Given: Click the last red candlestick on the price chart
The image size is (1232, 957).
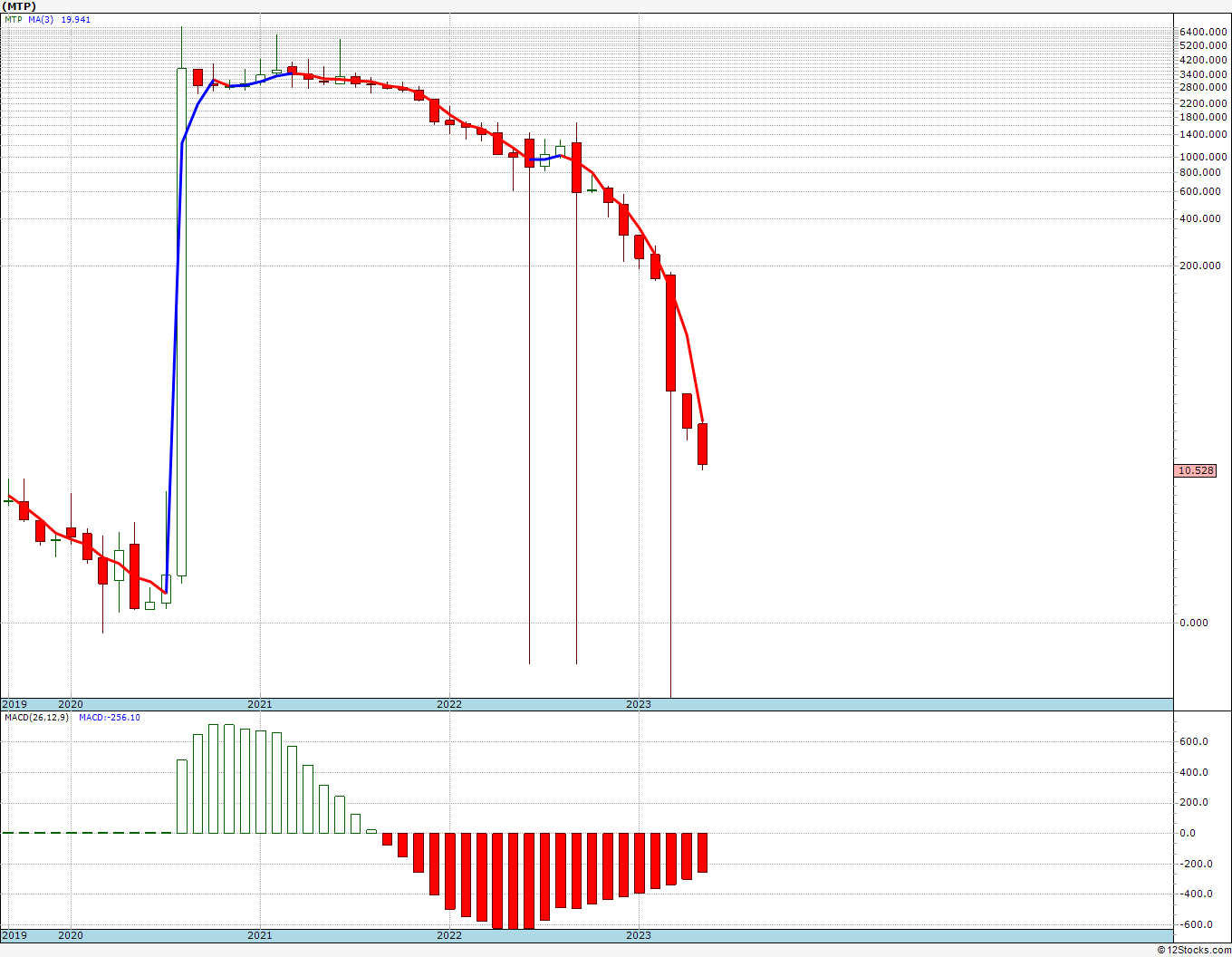Looking at the screenshot, I should pos(702,444).
